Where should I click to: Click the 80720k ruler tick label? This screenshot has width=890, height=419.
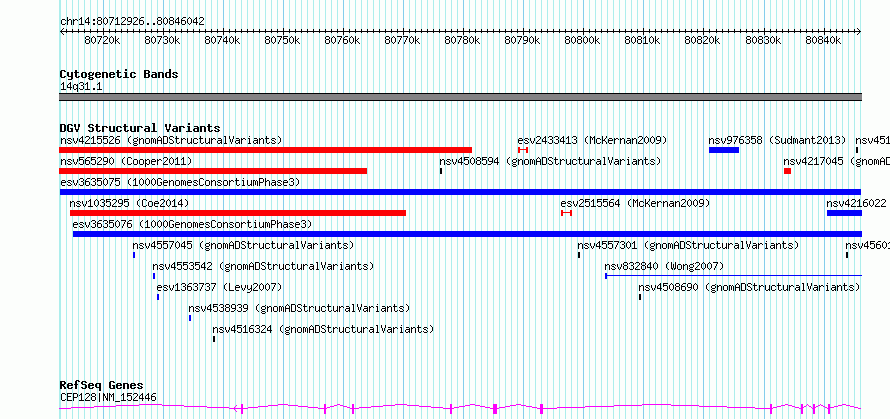click(x=102, y=40)
